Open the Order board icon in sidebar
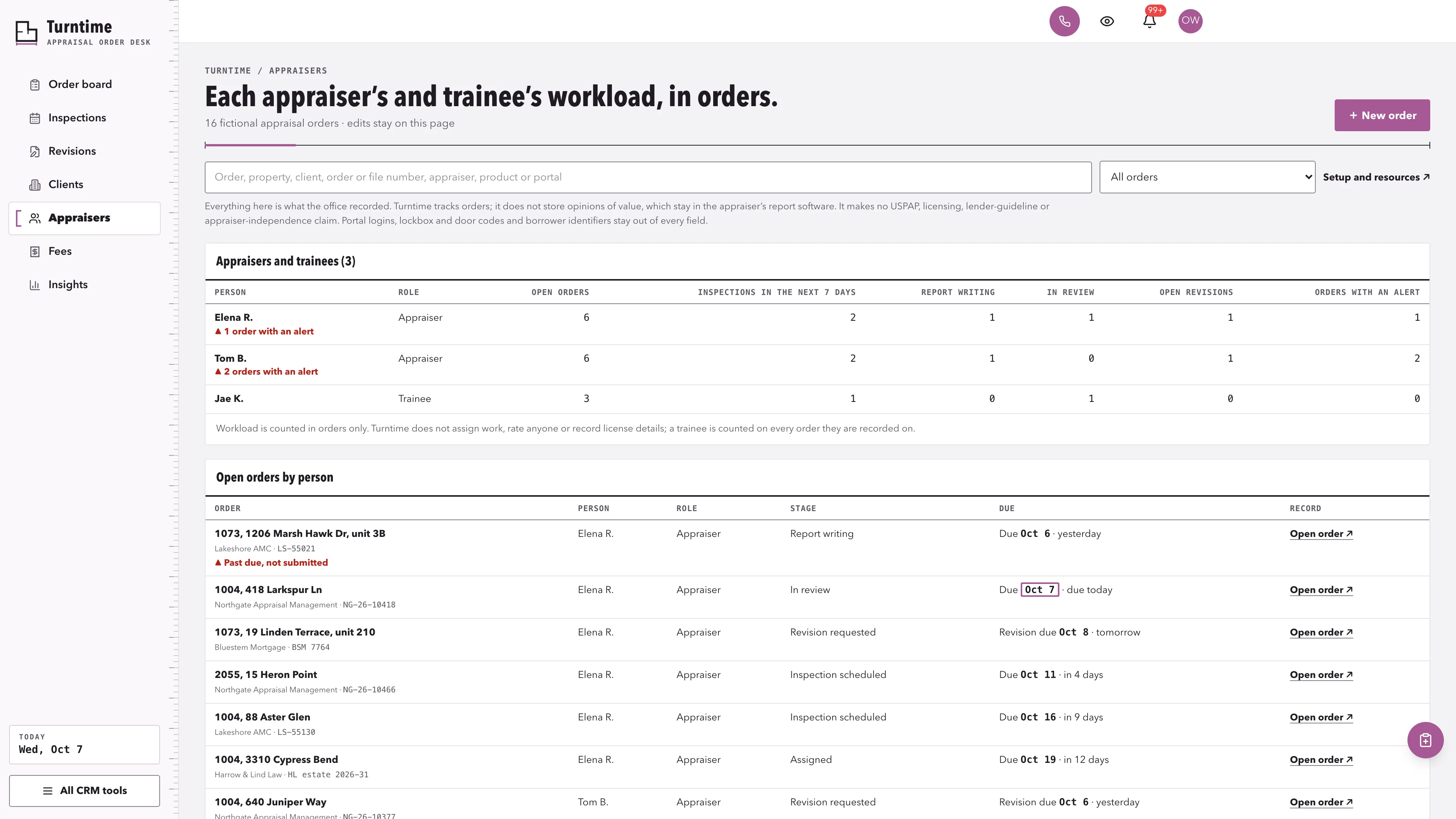 pyautogui.click(x=35, y=85)
